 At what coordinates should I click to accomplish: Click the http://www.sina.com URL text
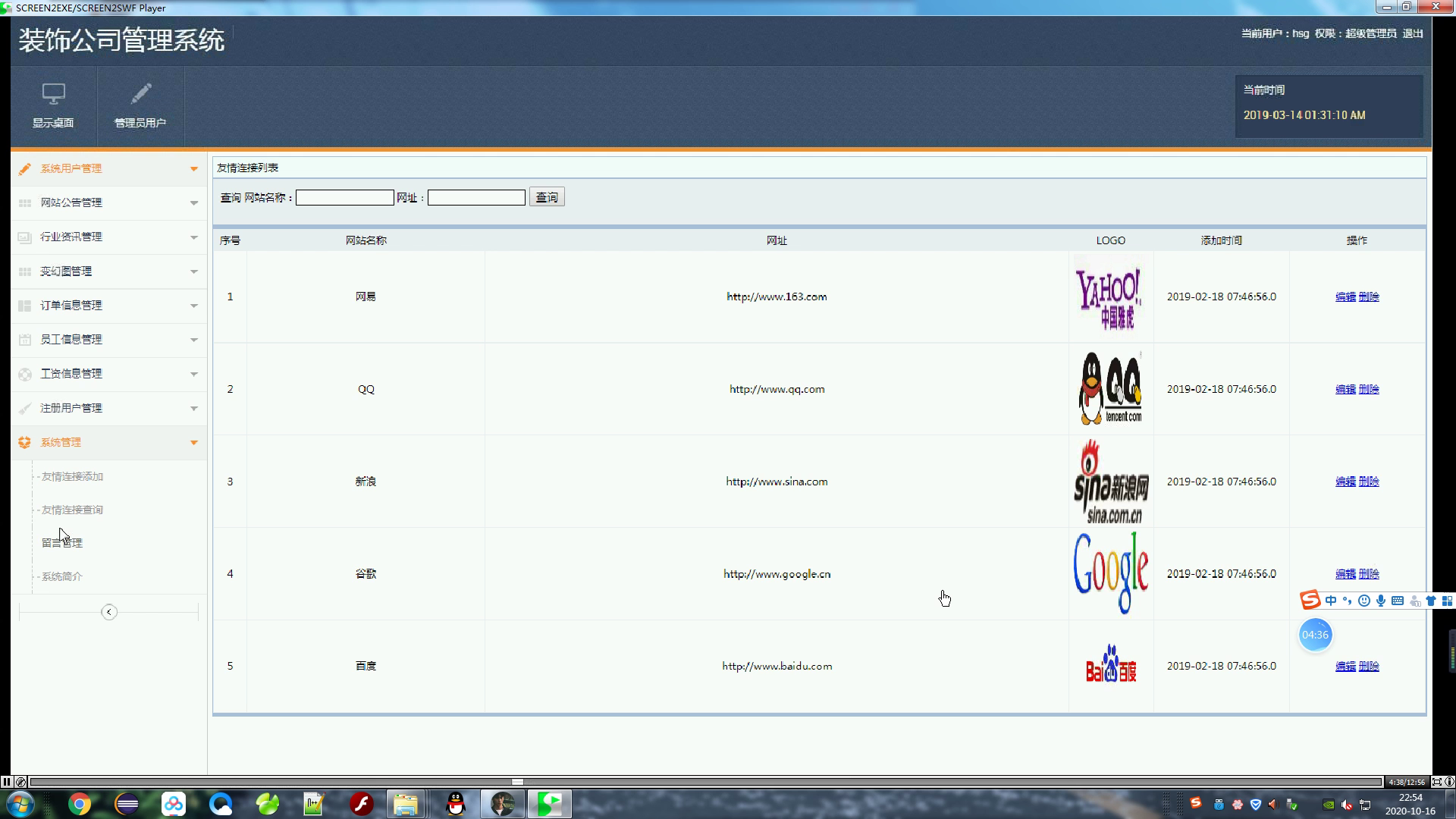[x=777, y=482]
